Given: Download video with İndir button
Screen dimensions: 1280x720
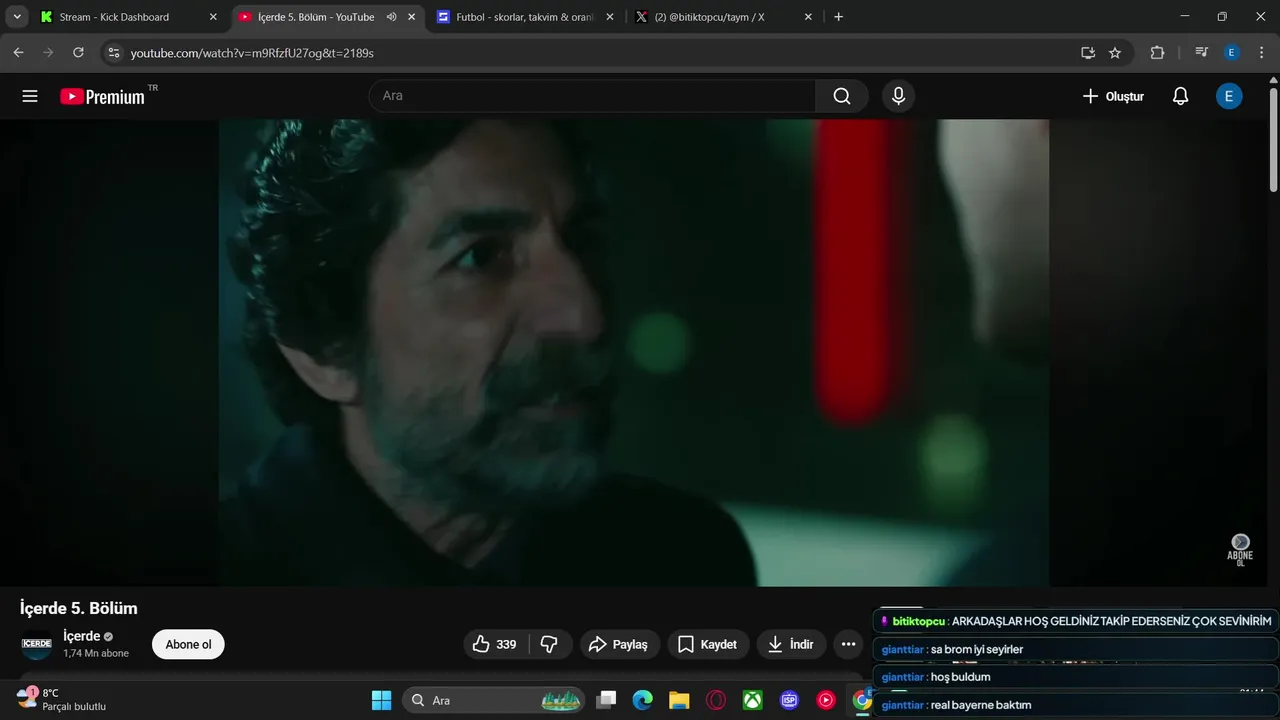Looking at the screenshot, I should (790, 644).
